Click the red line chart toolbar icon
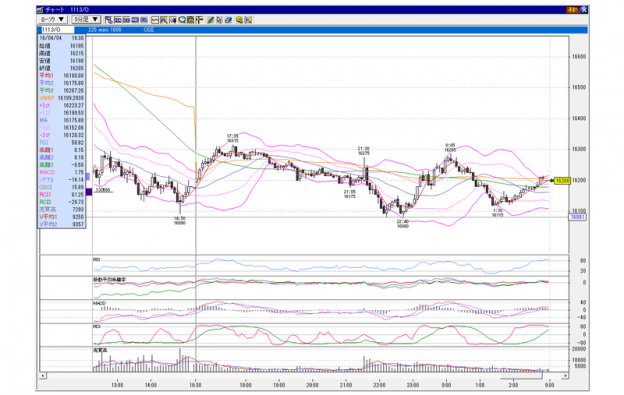Screen dimensions: 624x395 tap(155, 19)
